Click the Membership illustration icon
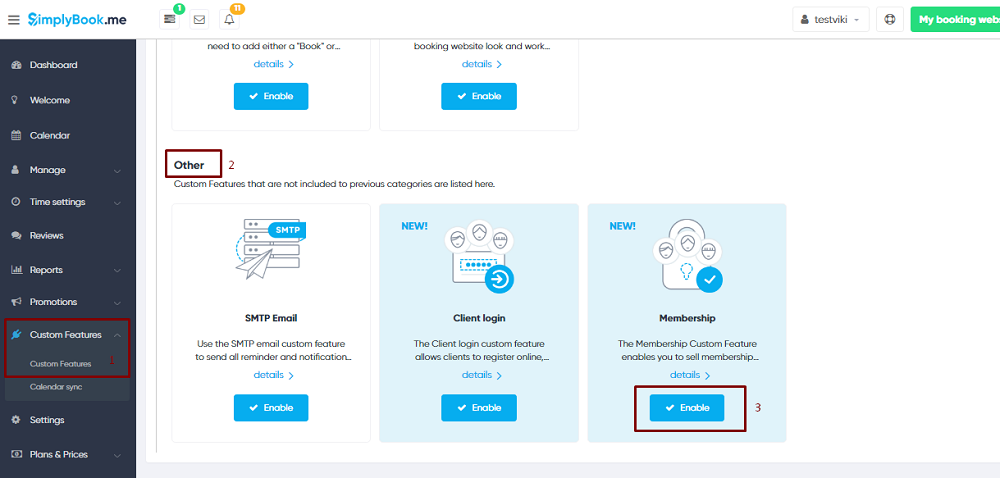 point(686,256)
